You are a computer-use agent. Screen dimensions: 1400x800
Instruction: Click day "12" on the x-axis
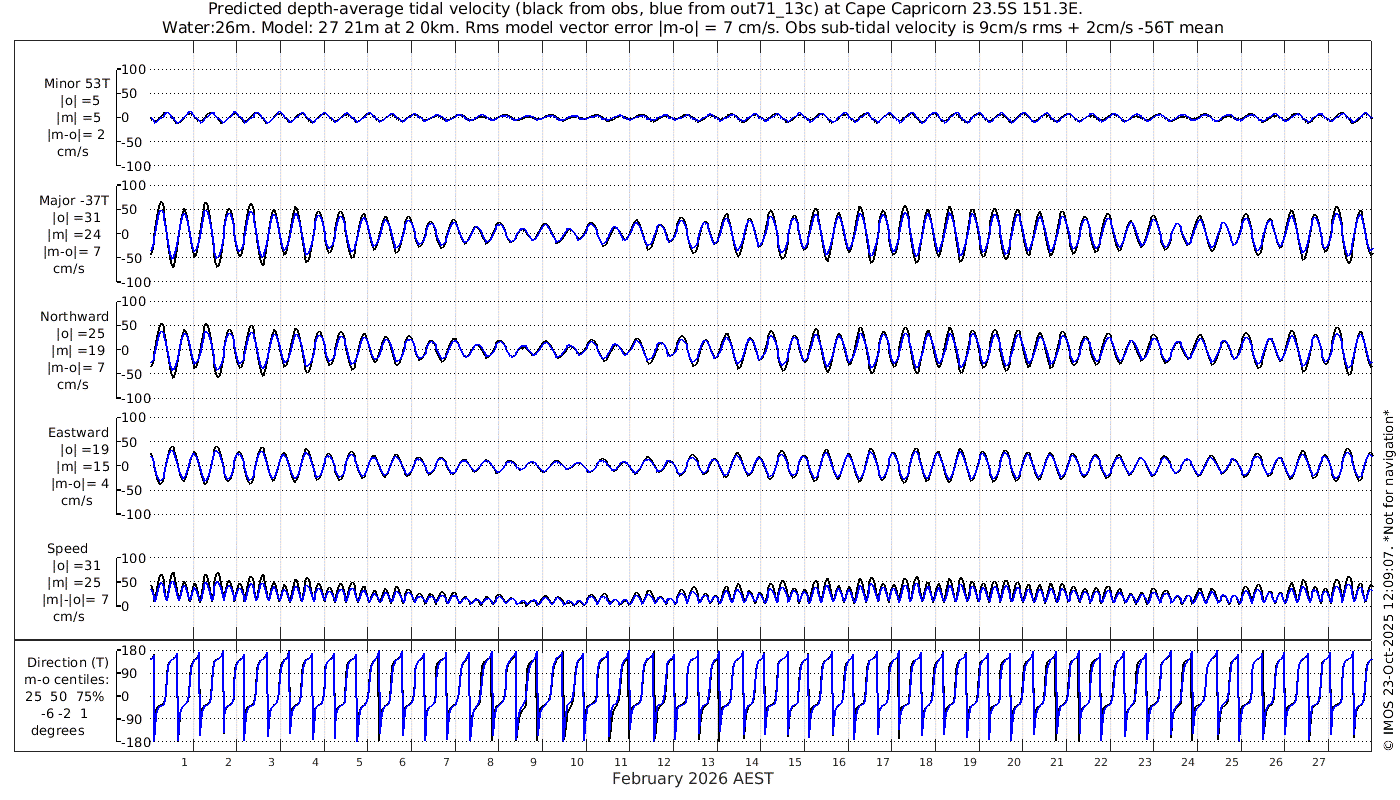point(664,762)
